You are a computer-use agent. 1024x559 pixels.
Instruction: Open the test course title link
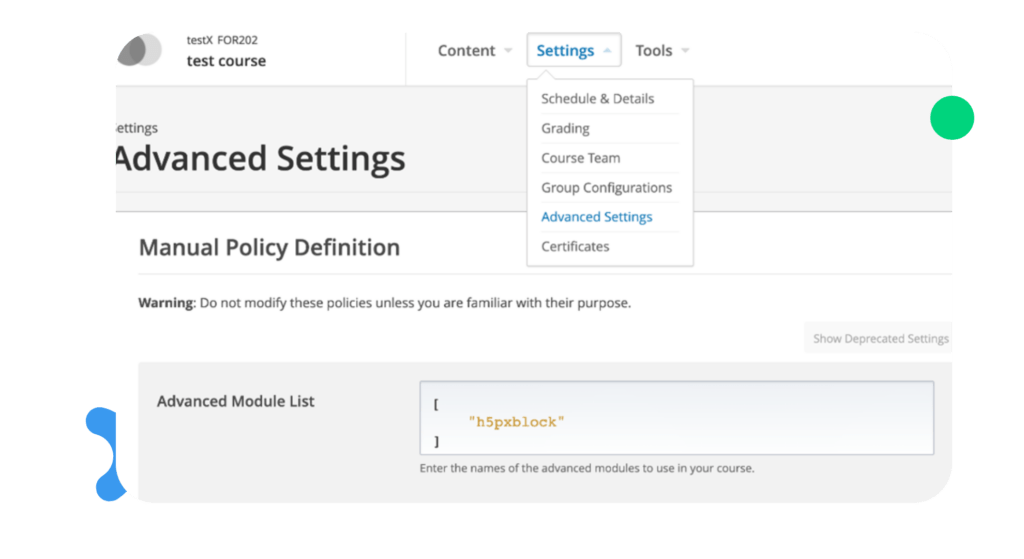click(226, 61)
